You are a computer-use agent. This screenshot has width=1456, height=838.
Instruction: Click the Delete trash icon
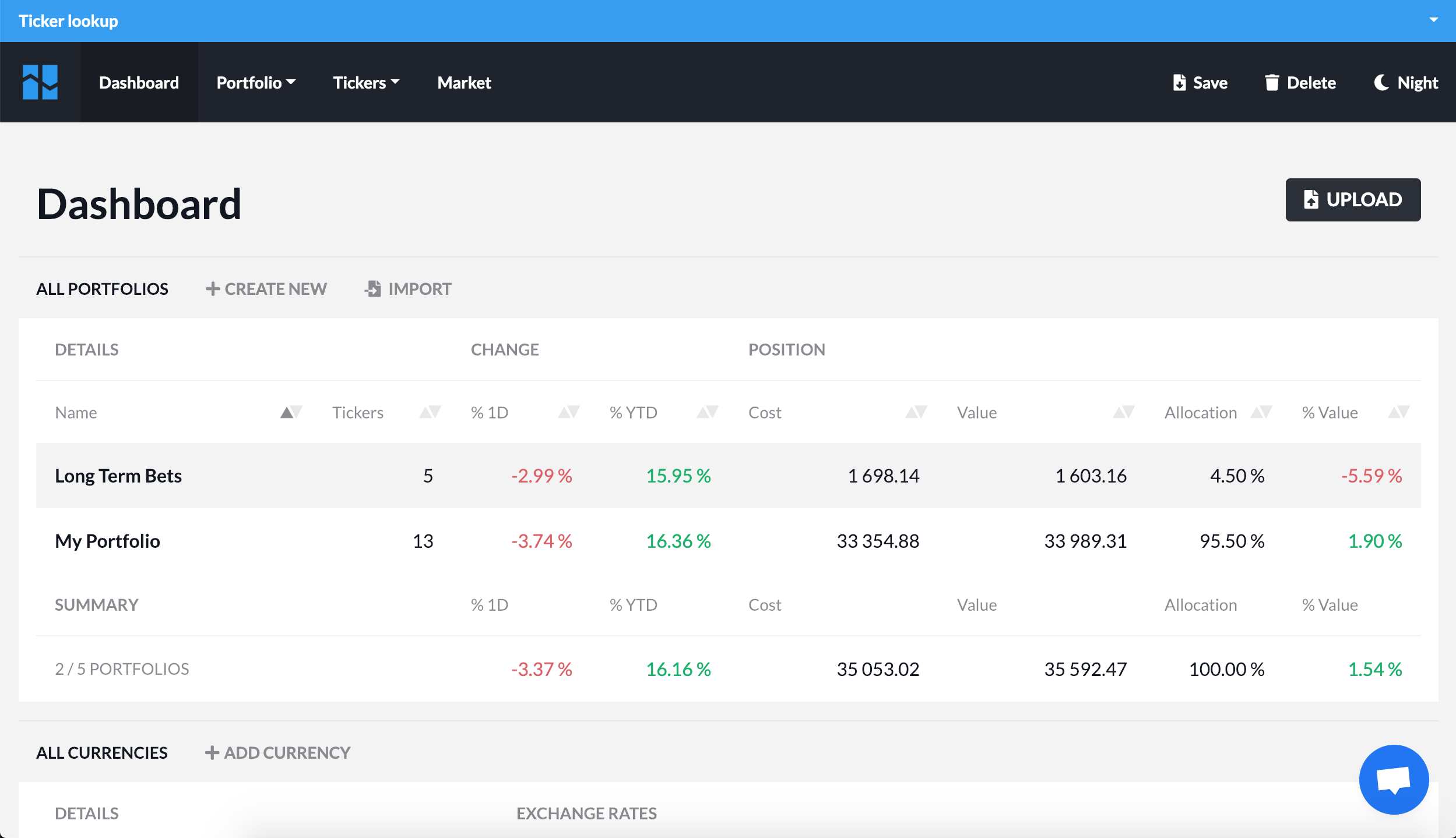coord(1272,82)
